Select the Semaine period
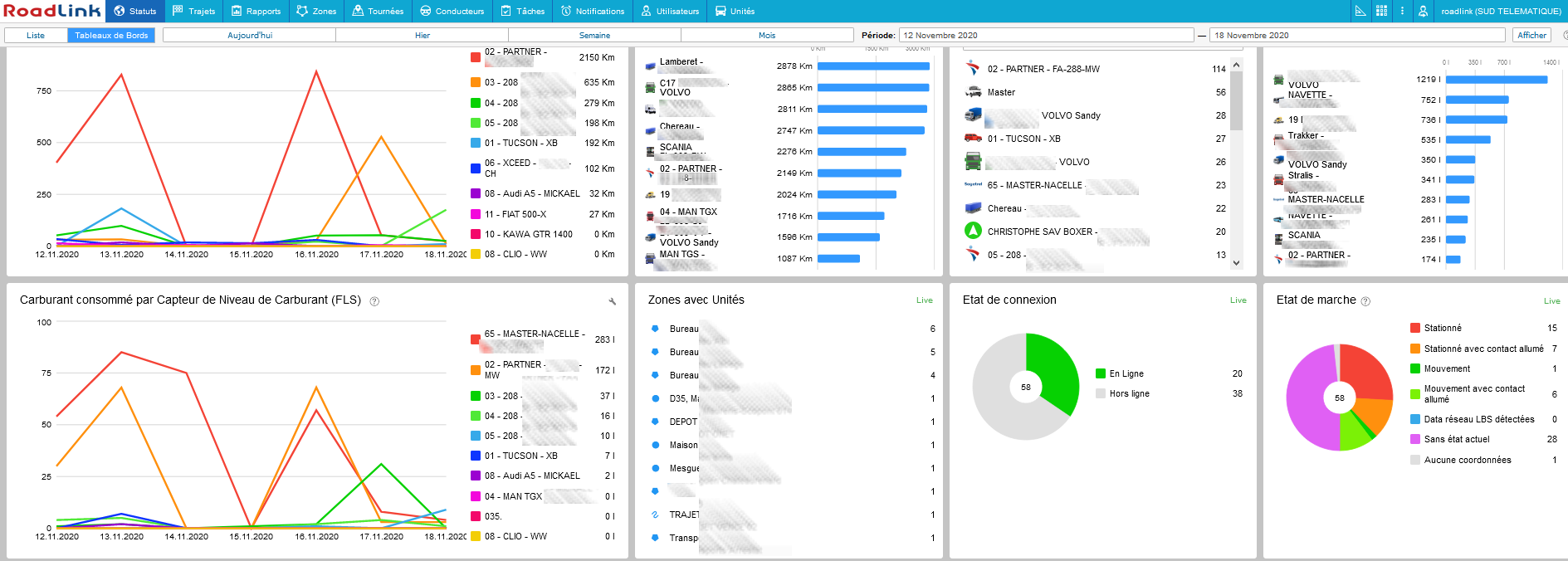This screenshot has width=1568, height=561. [x=594, y=35]
